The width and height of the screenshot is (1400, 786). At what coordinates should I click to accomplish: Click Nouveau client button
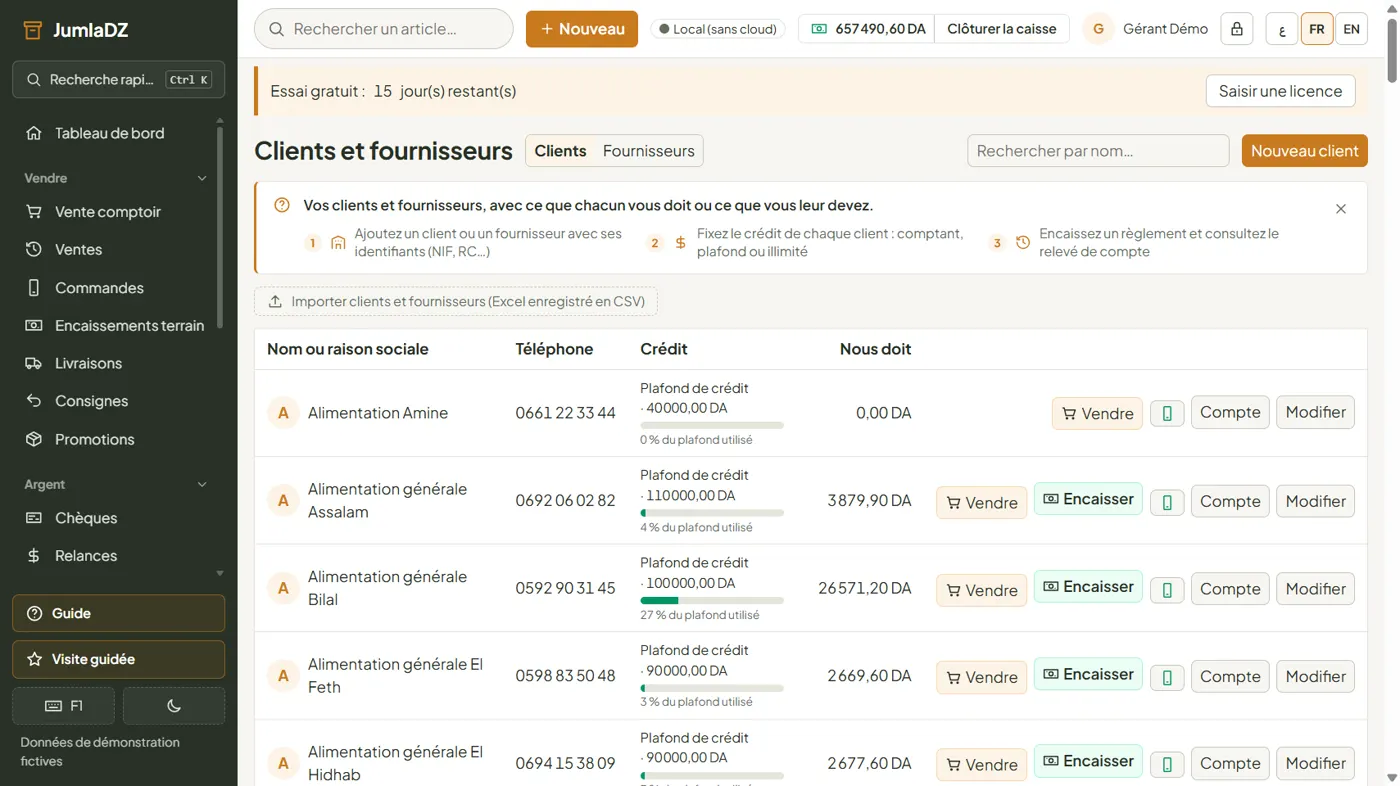(1304, 151)
